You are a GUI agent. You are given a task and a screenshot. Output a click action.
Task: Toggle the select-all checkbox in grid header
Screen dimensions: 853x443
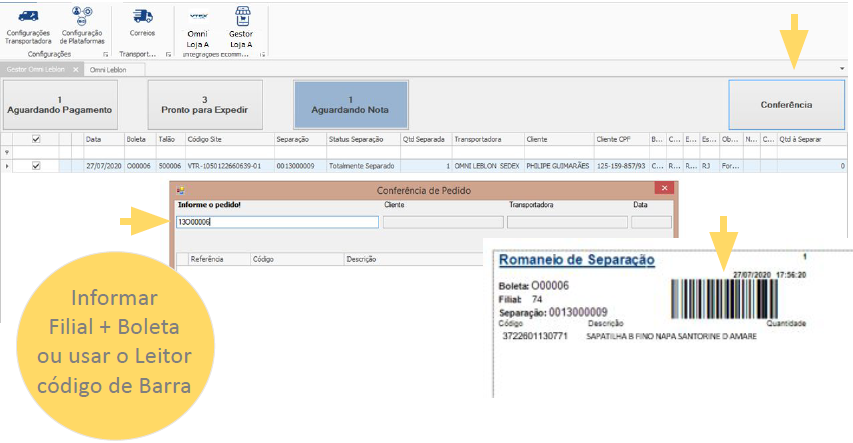click(x=37, y=140)
